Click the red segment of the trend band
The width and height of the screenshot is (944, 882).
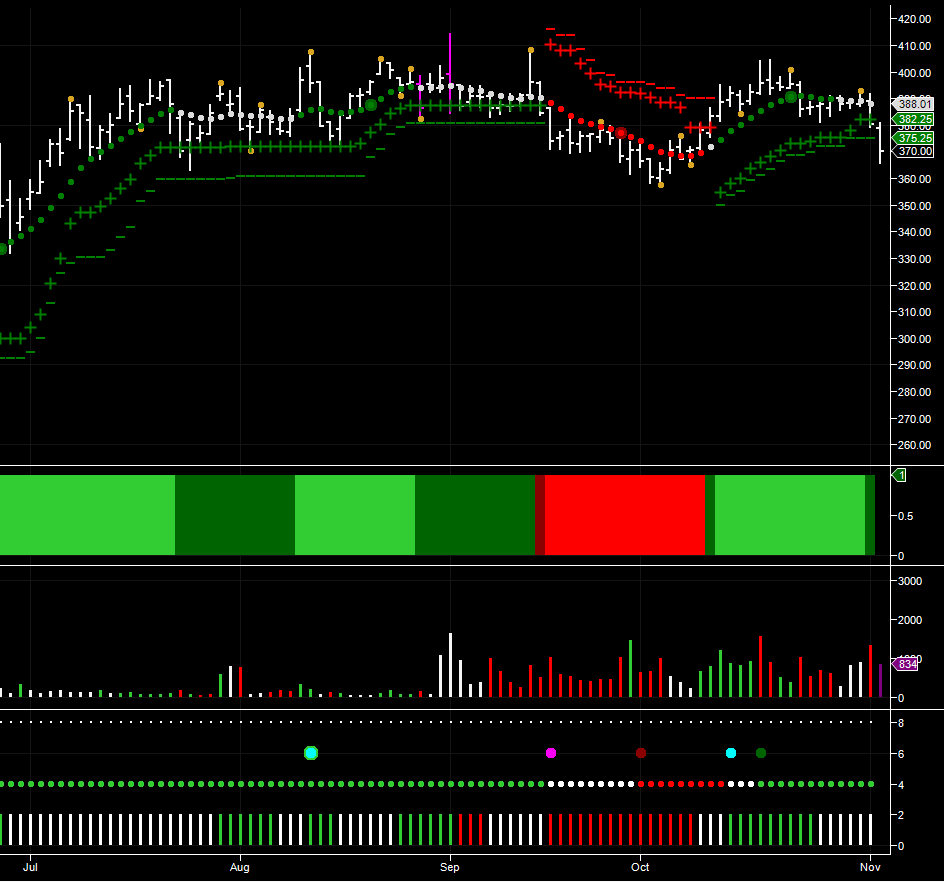624,515
